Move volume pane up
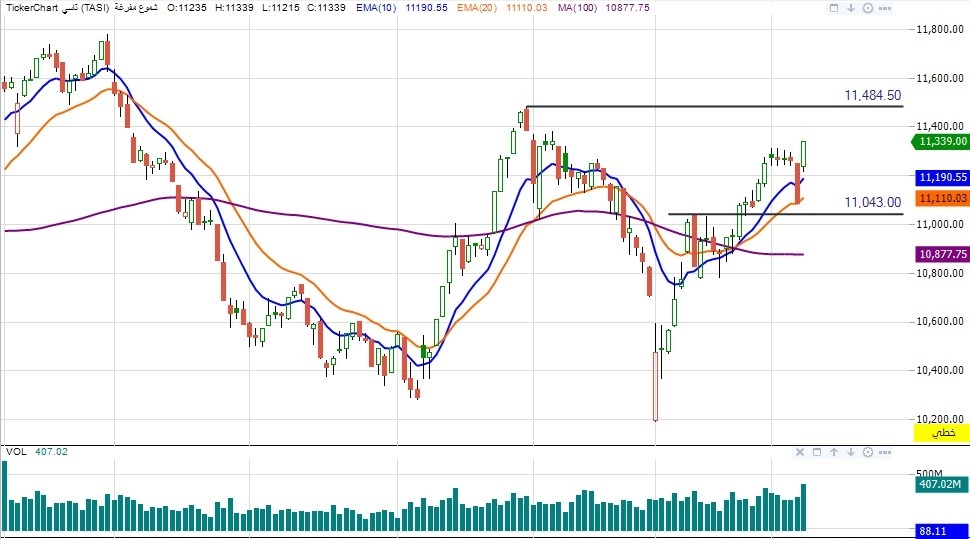 (833, 452)
